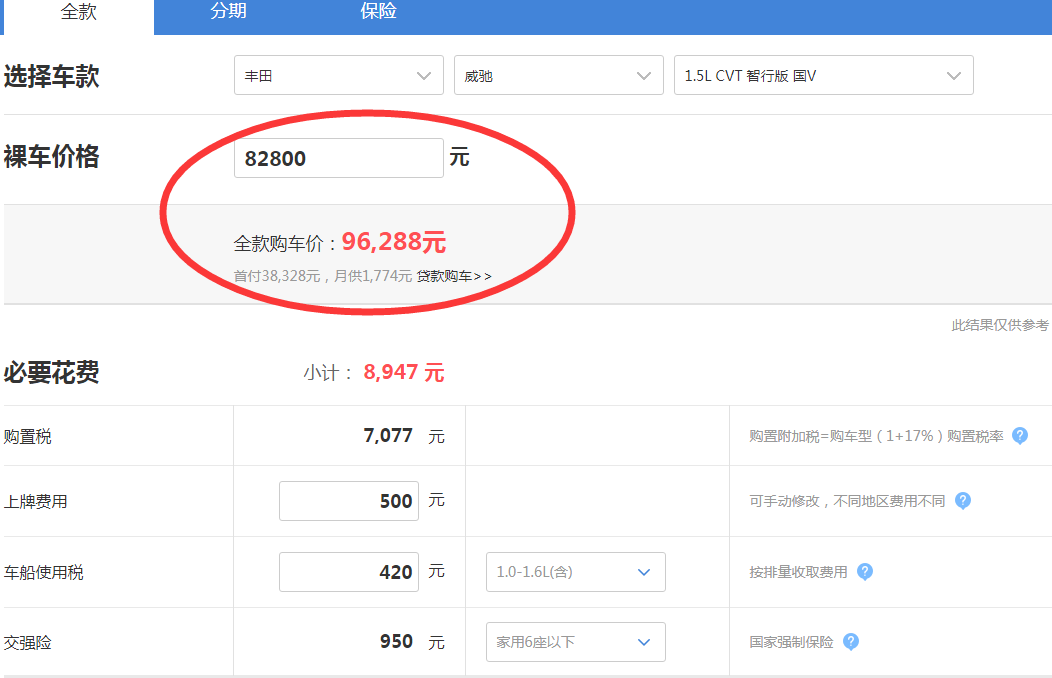Open the 家用6座以下 seat type dropdown
1052x678 pixels.
click(576, 642)
